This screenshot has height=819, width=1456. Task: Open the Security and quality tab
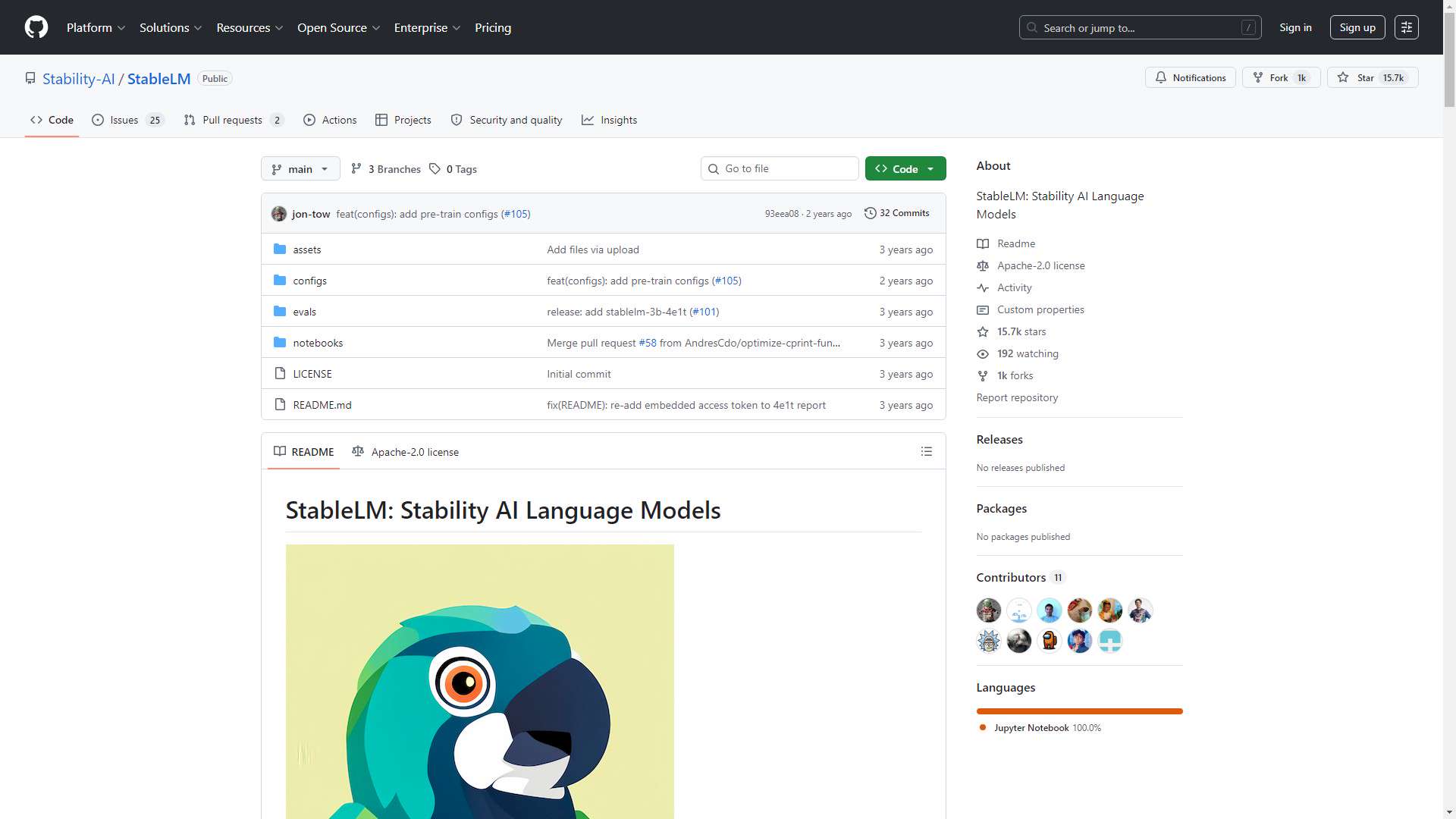(x=507, y=120)
